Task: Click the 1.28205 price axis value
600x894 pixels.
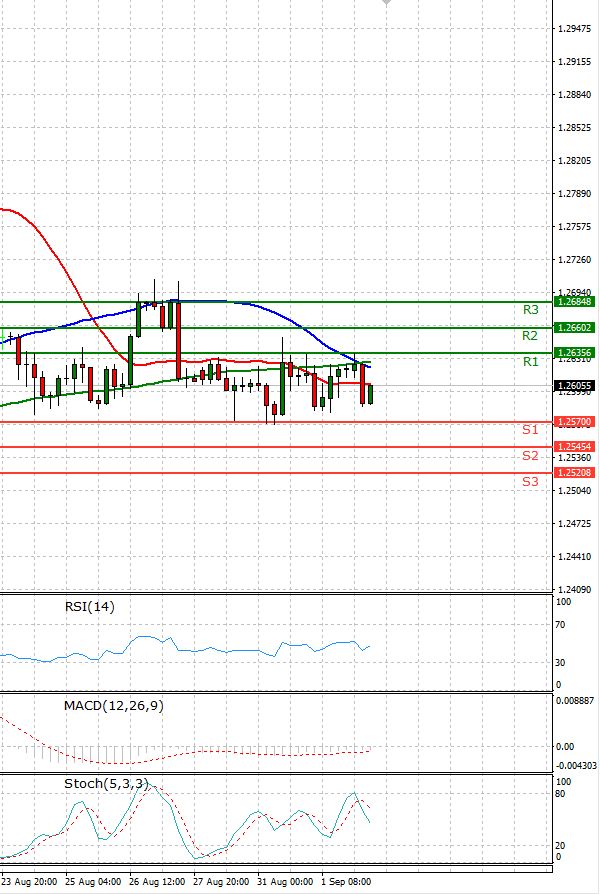Action: click(x=575, y=161)
